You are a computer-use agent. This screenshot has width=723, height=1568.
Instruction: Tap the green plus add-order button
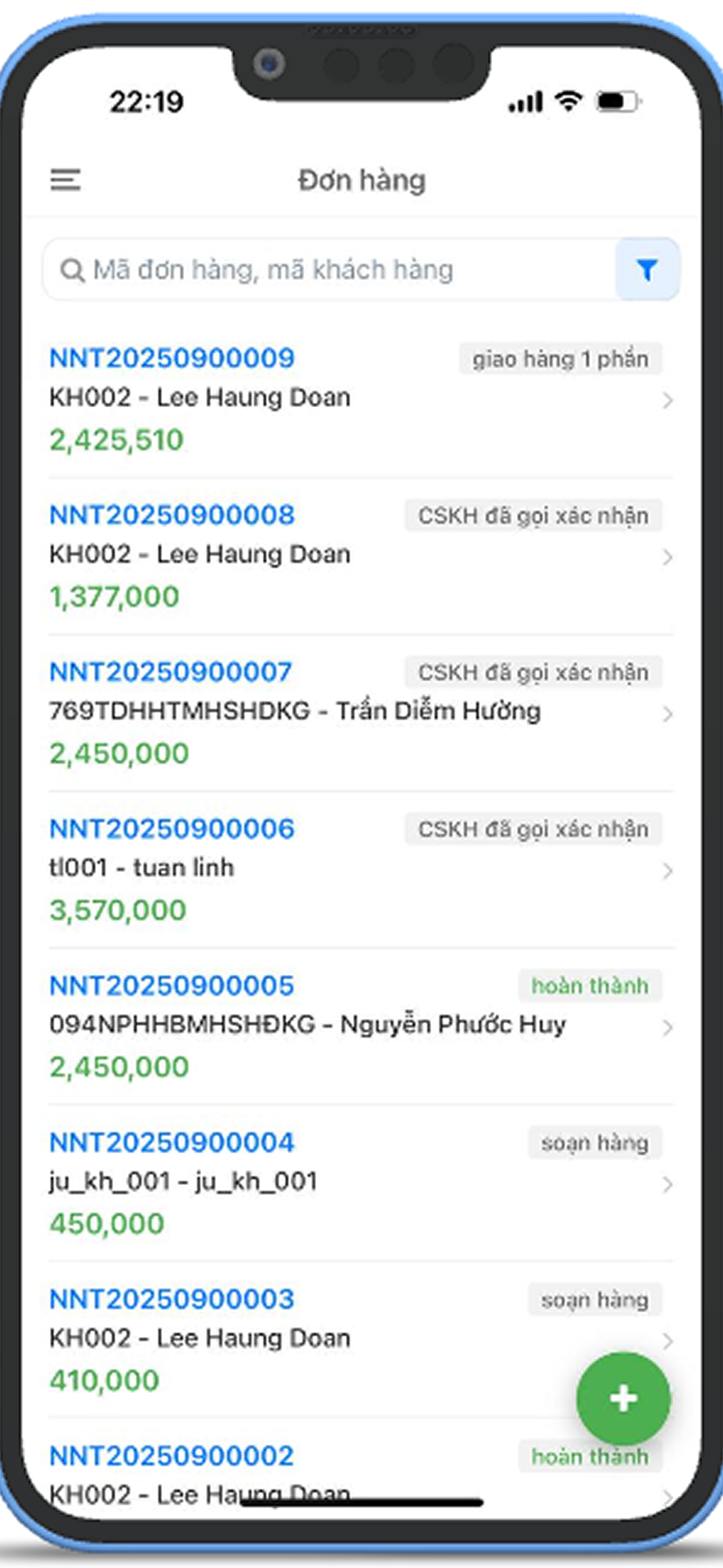point(623,1398)
